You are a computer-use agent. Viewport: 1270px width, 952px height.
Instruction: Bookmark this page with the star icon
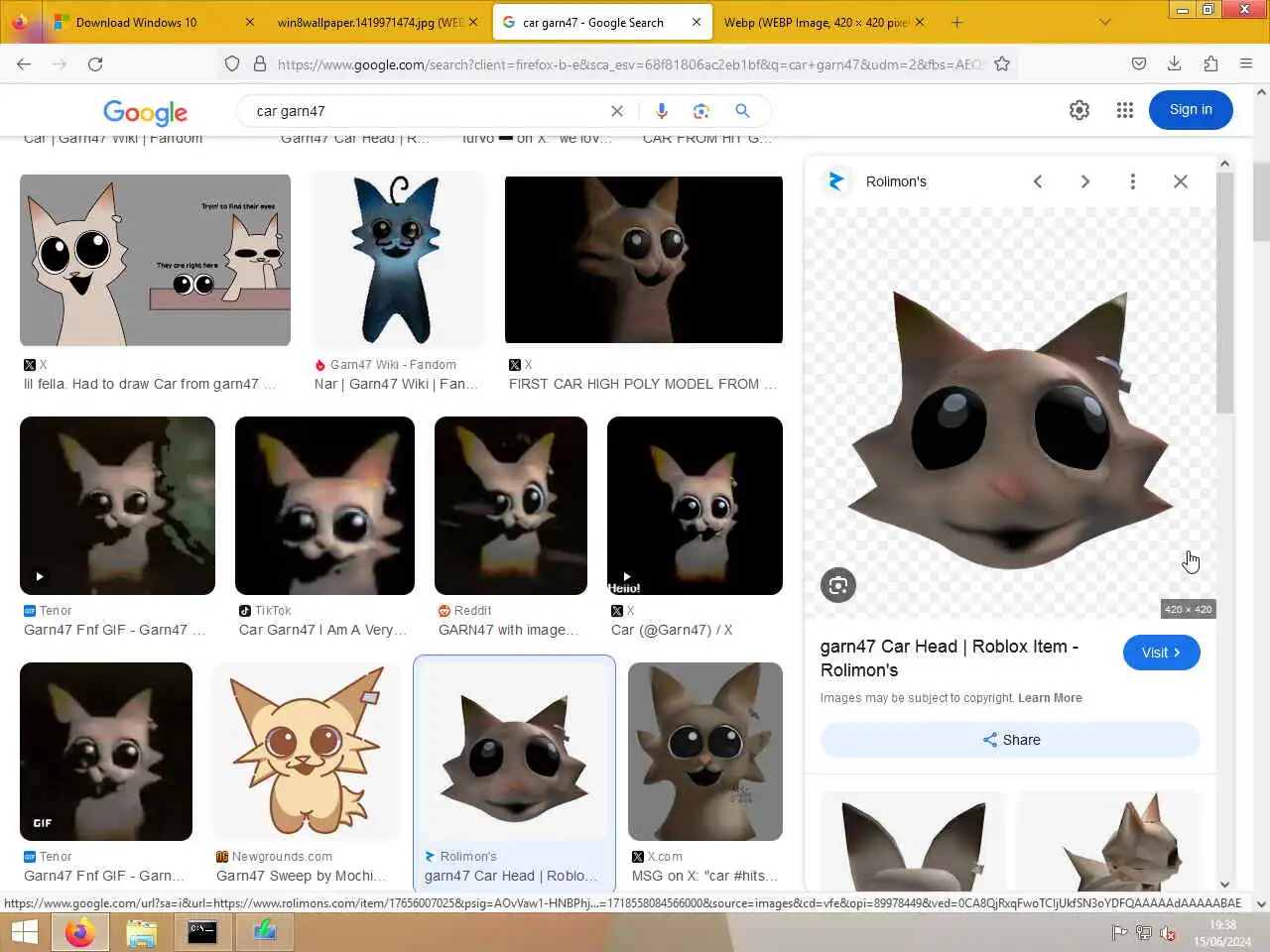click(1002, 63)
